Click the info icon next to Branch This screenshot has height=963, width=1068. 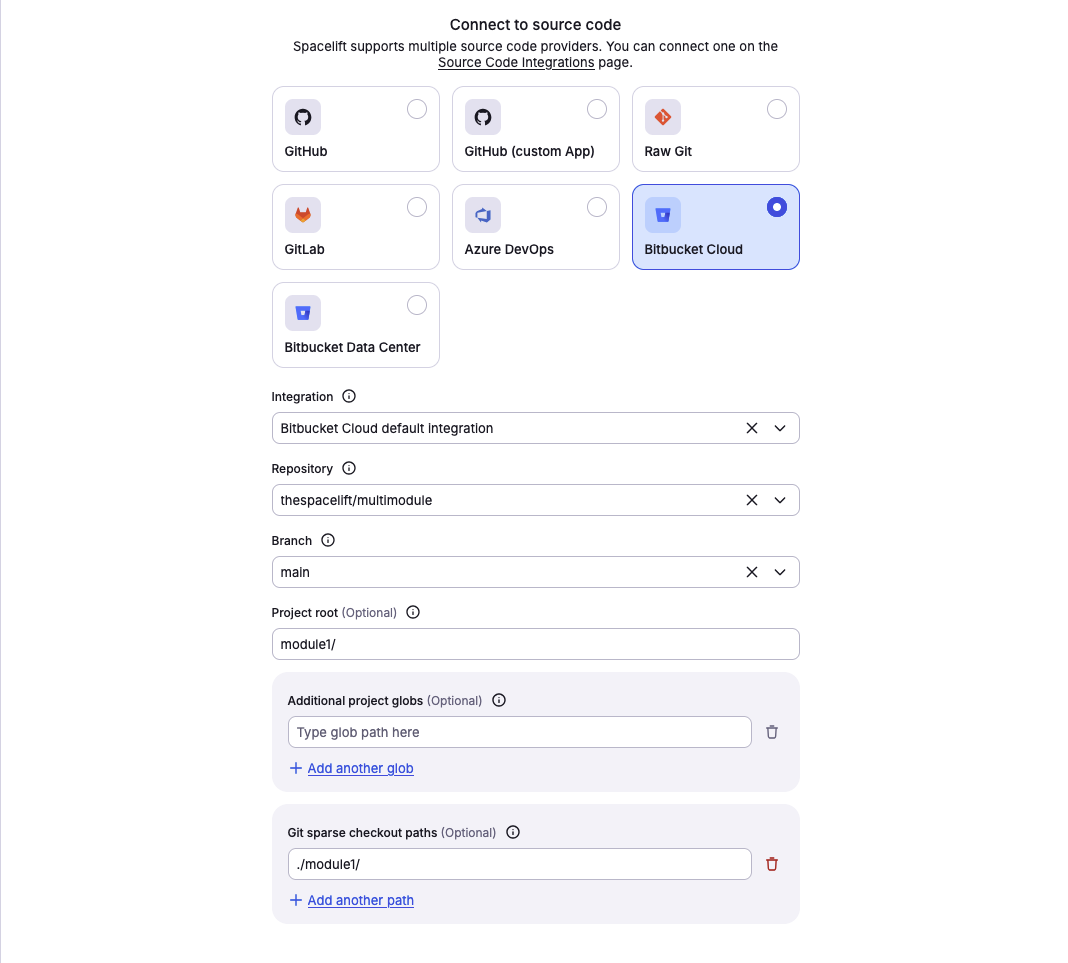(328, 541)
